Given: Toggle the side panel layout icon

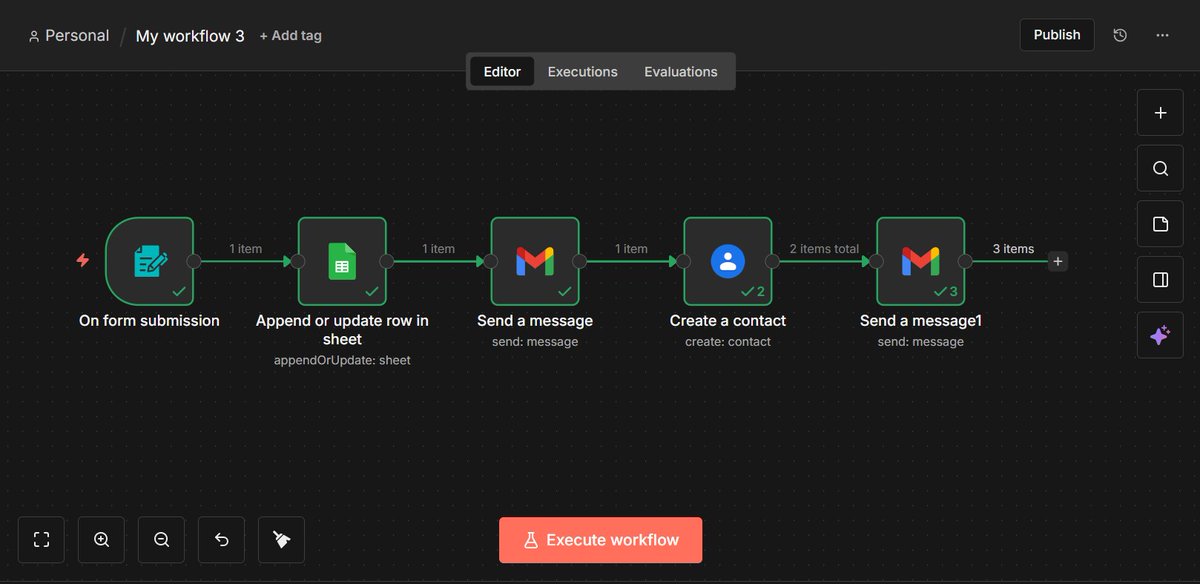Looking at the screenshot, I should 1160,280.
